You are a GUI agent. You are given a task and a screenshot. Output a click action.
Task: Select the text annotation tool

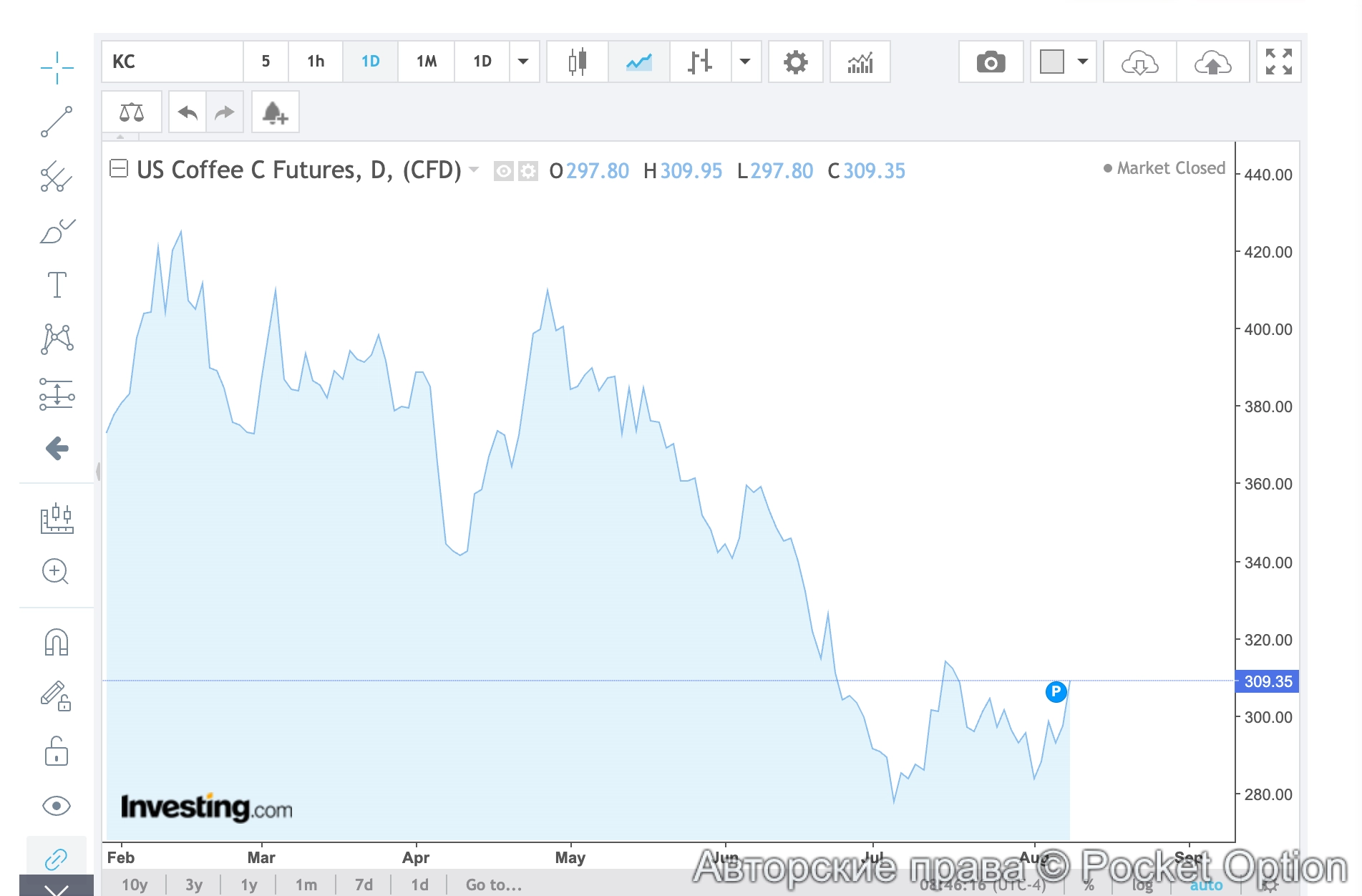57,285
